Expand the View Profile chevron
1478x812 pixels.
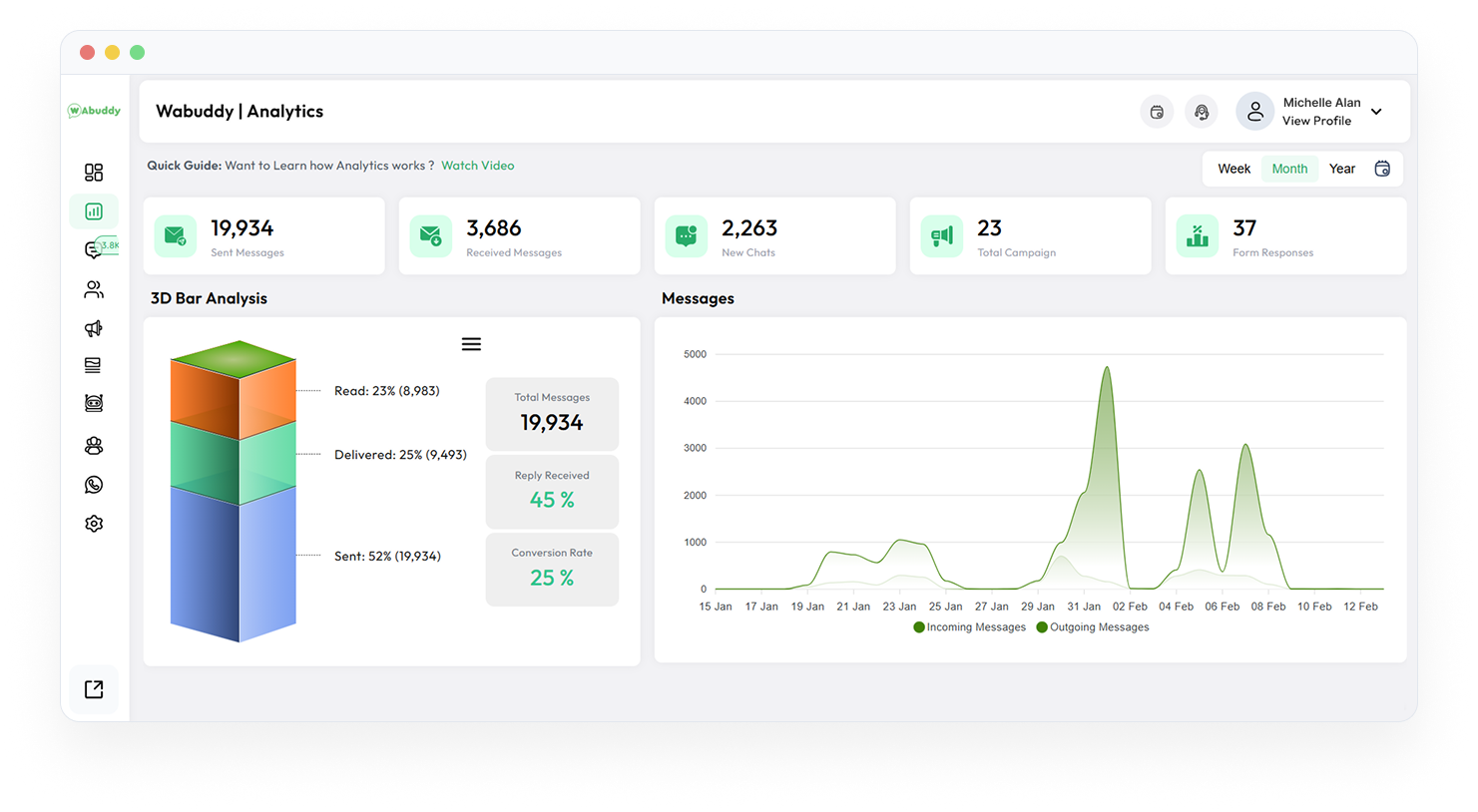pyautogui.click(x=1376, y=112)
